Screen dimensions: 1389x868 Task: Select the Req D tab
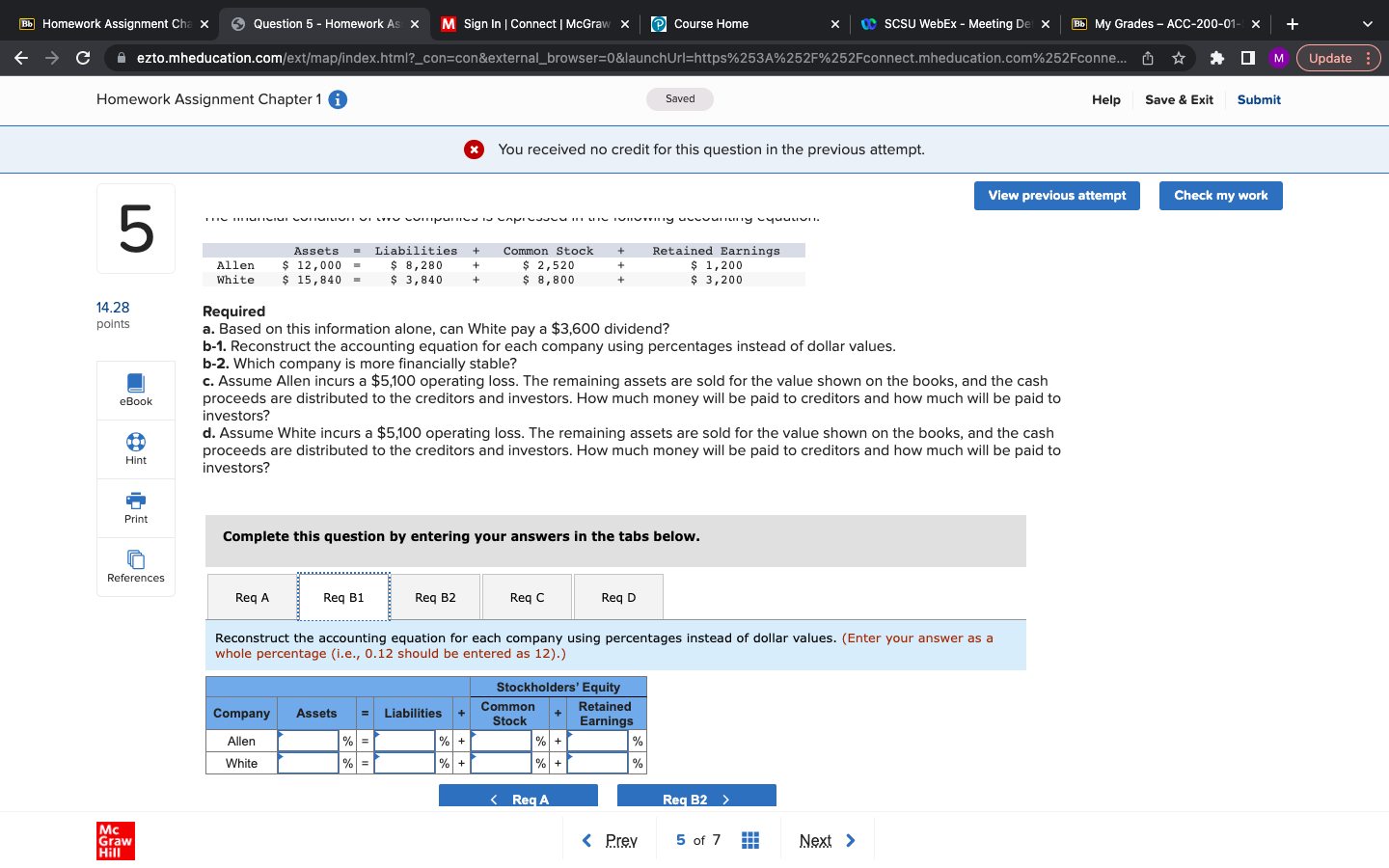pos(618,598)
